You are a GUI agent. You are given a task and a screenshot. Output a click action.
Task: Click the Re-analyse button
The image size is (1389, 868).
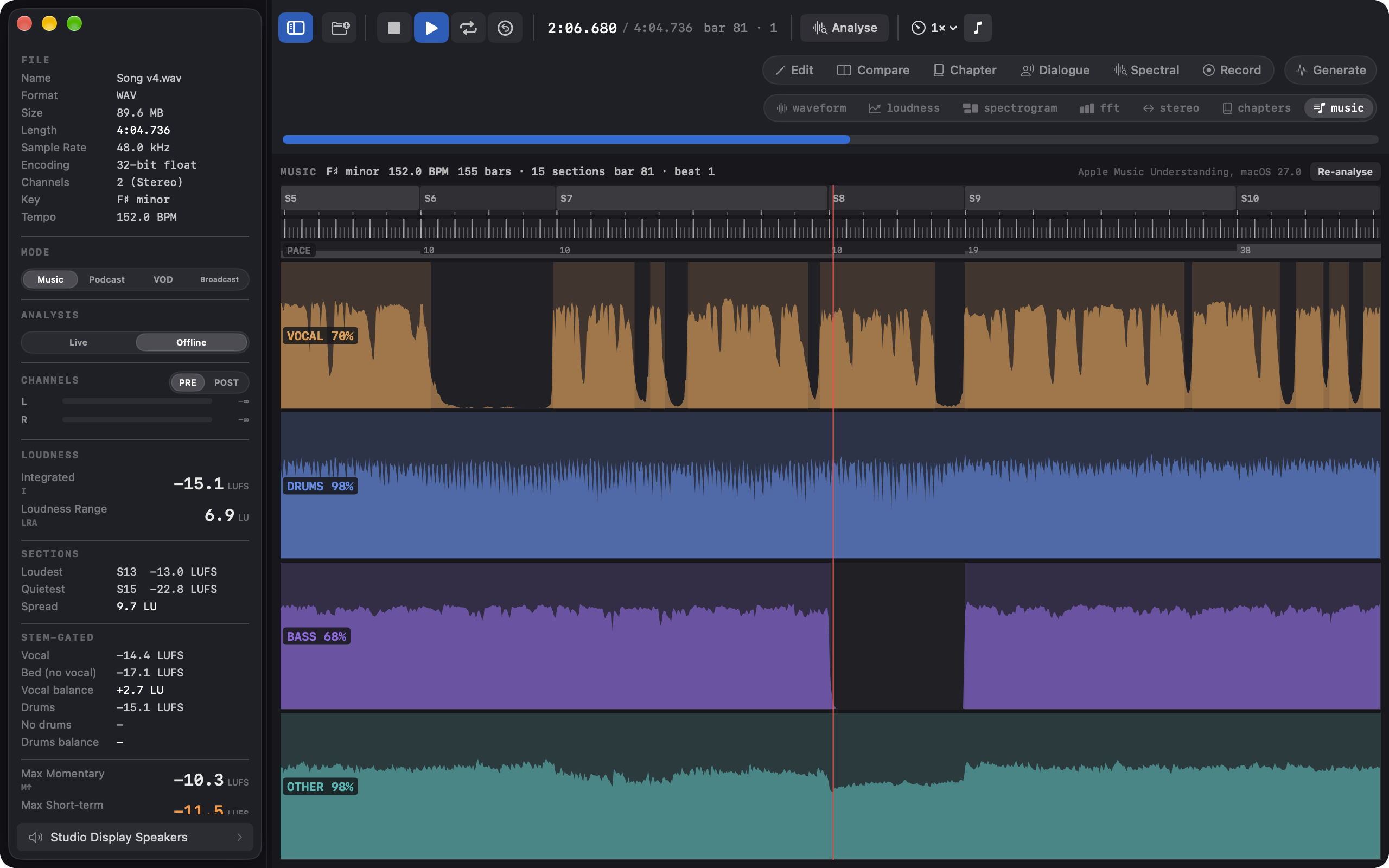(1345, 171)
